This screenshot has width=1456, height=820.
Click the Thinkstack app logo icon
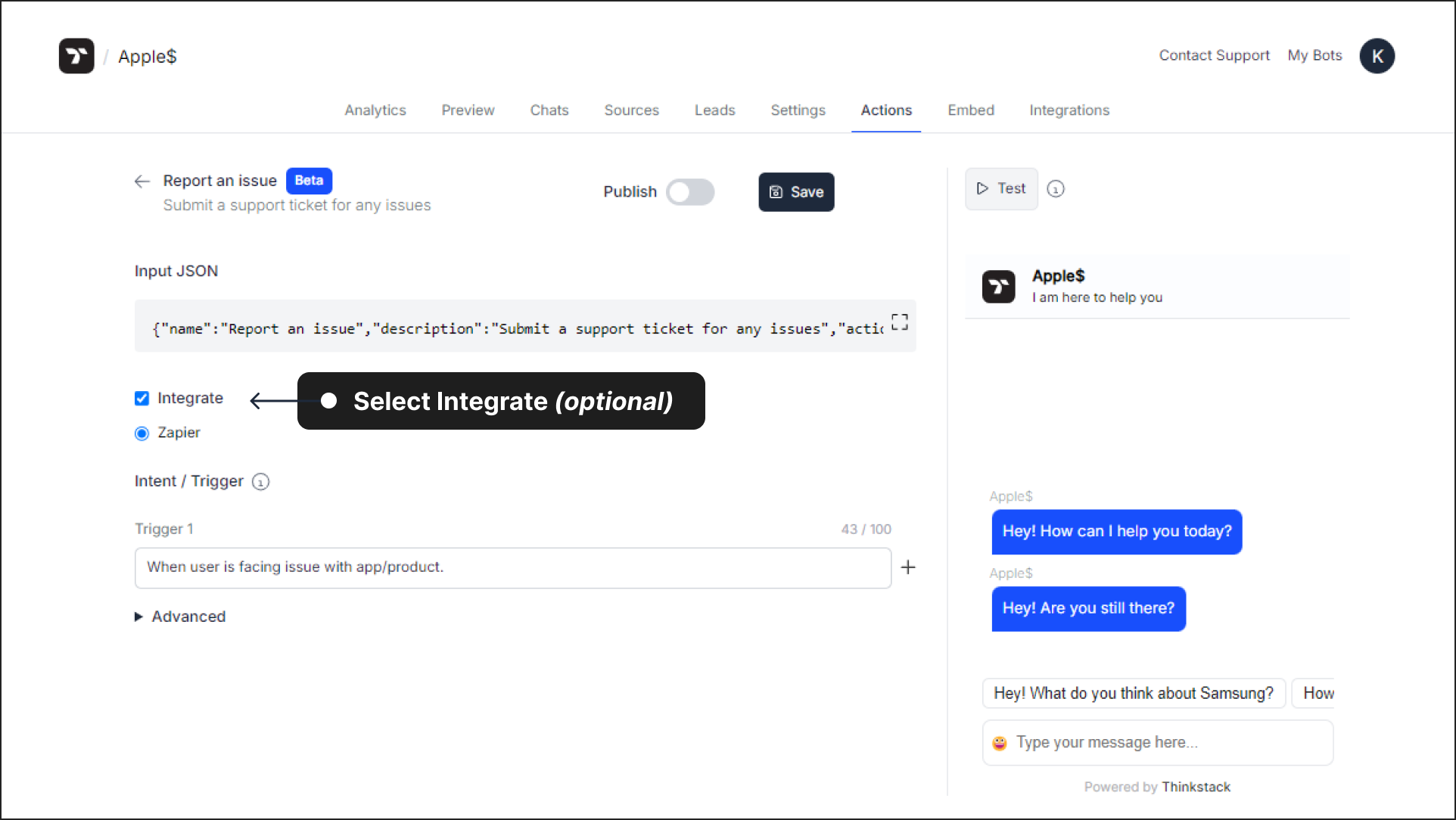(77, 56)
